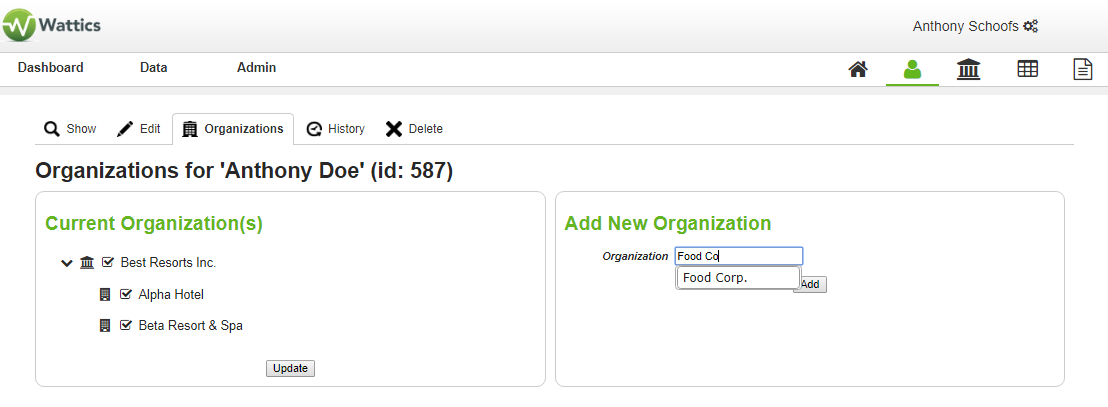The width and height of the screenshot is (1108, 407).
Task: Click the building icon beside Alpha Hotel
Action: [105, 294]
